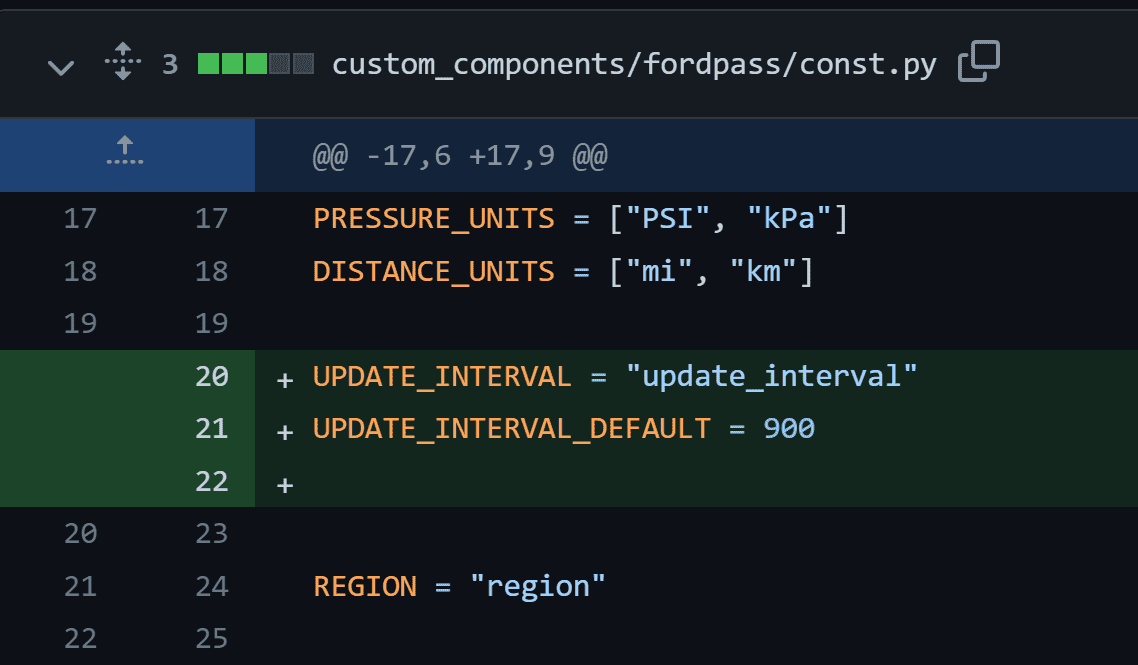This screenshot has height=665, width=1138.
Task: Click the 900 default value
Action: [x=789, y=428]
